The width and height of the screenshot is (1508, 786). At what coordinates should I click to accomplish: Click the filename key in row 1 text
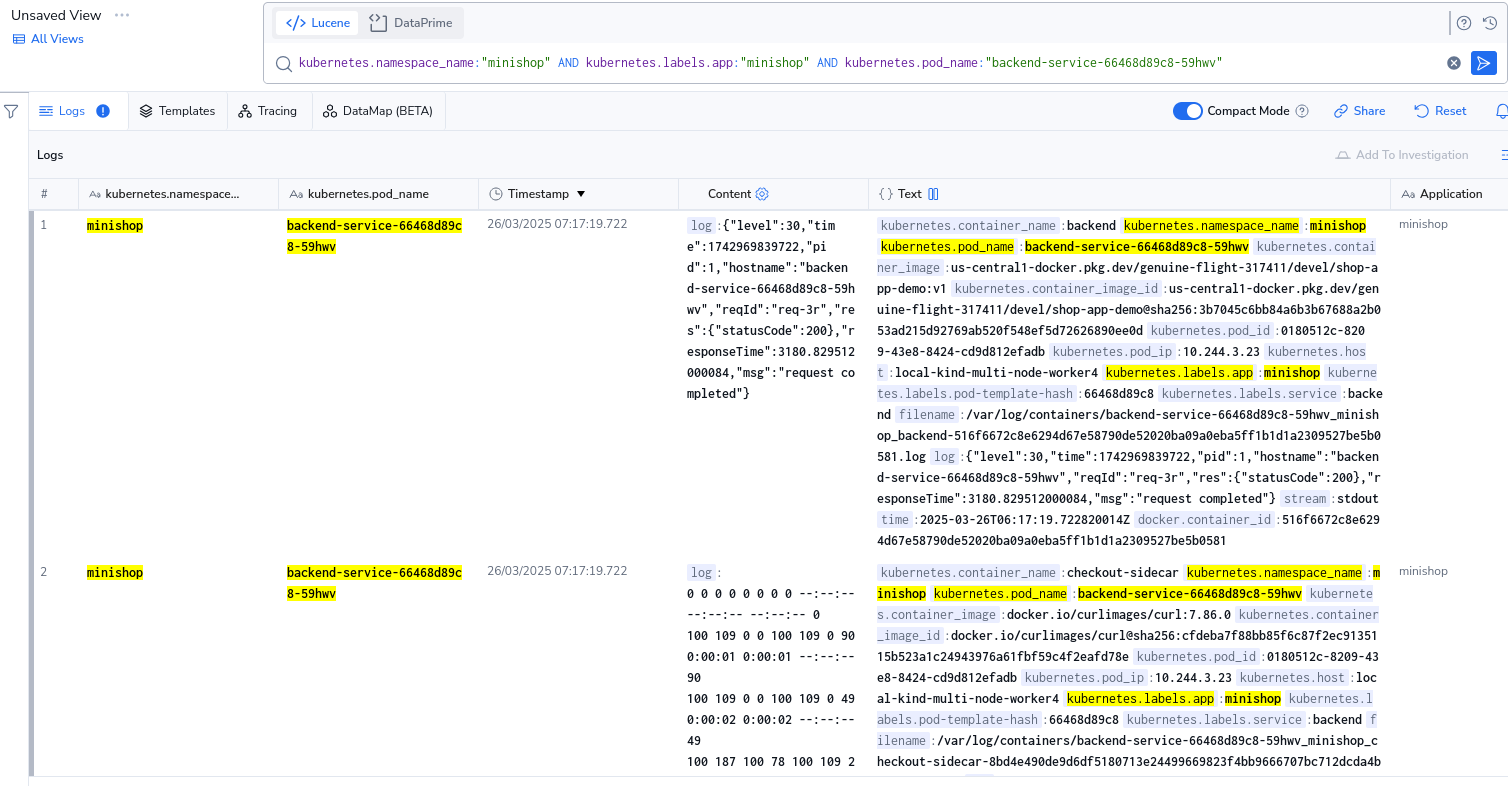[926, 415]
